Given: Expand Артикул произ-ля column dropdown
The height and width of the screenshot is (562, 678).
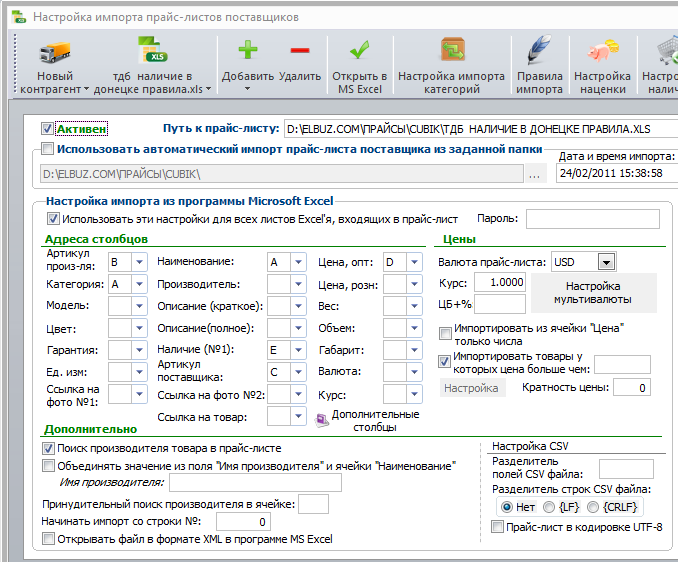Looking at the screenshot, I should 139,262.
